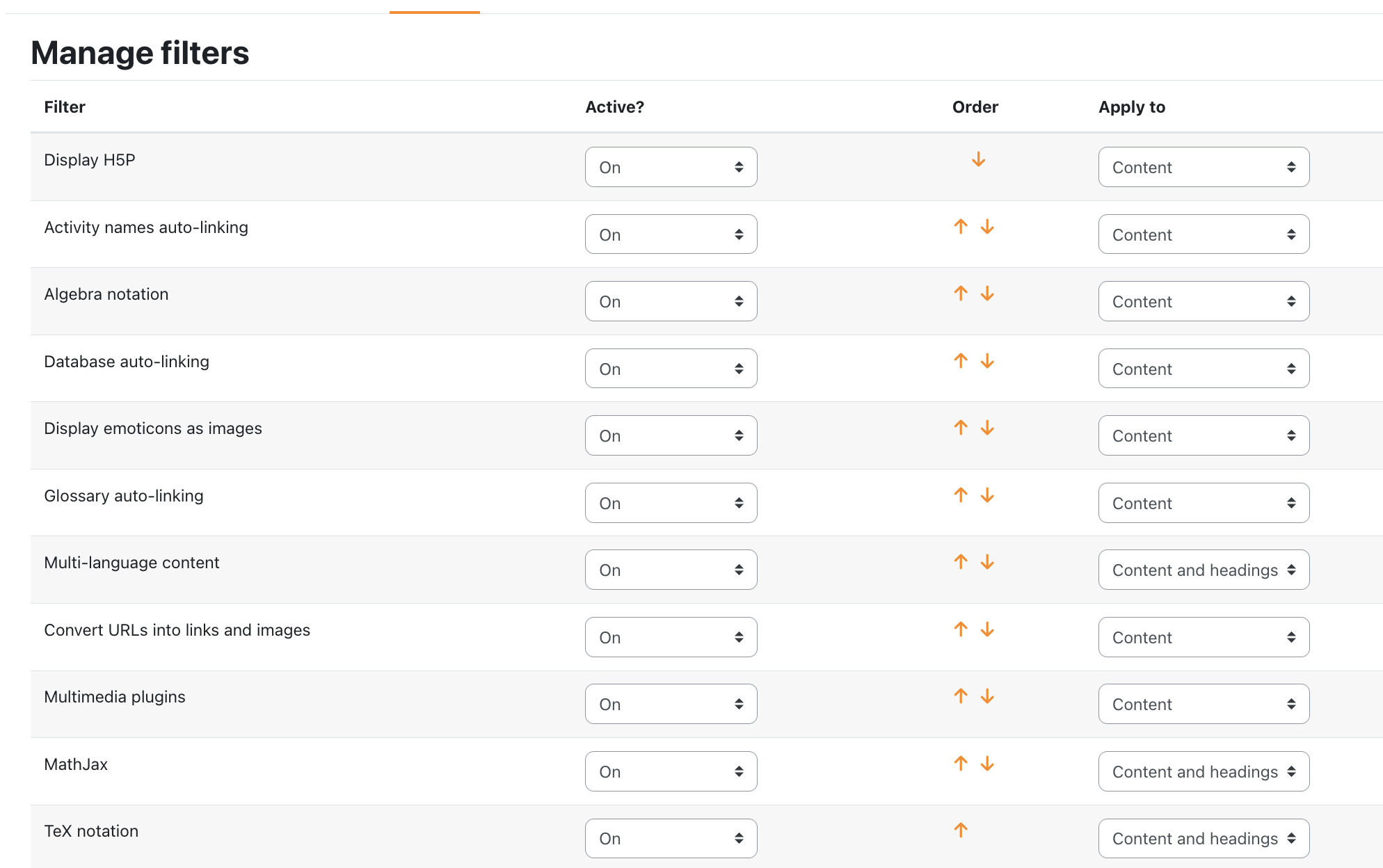Click the Display H5P filter name

90,160
